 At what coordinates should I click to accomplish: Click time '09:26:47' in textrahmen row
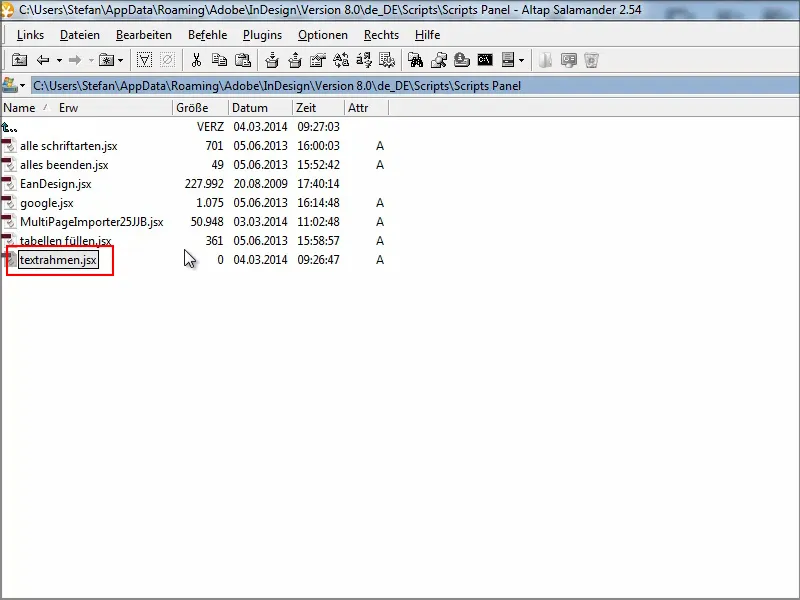(x=318, y=260)
